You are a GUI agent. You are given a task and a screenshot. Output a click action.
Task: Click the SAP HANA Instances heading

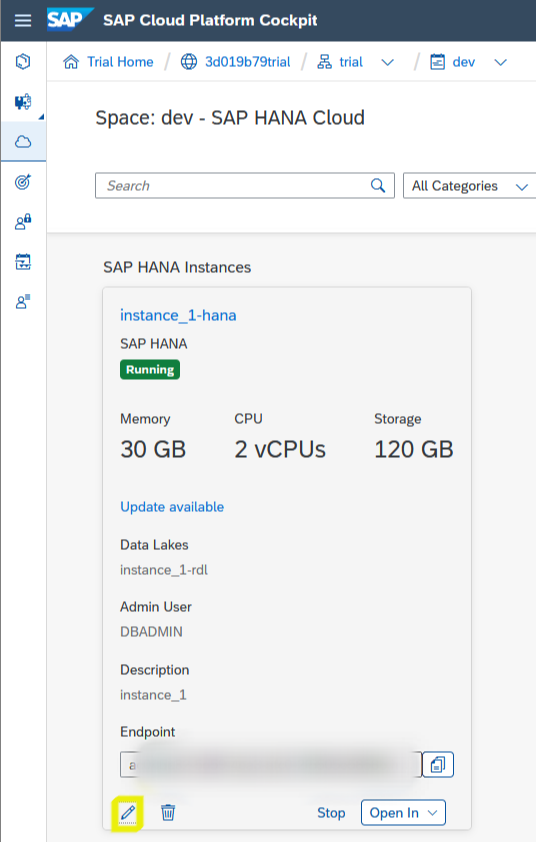(x=177, y=267)
